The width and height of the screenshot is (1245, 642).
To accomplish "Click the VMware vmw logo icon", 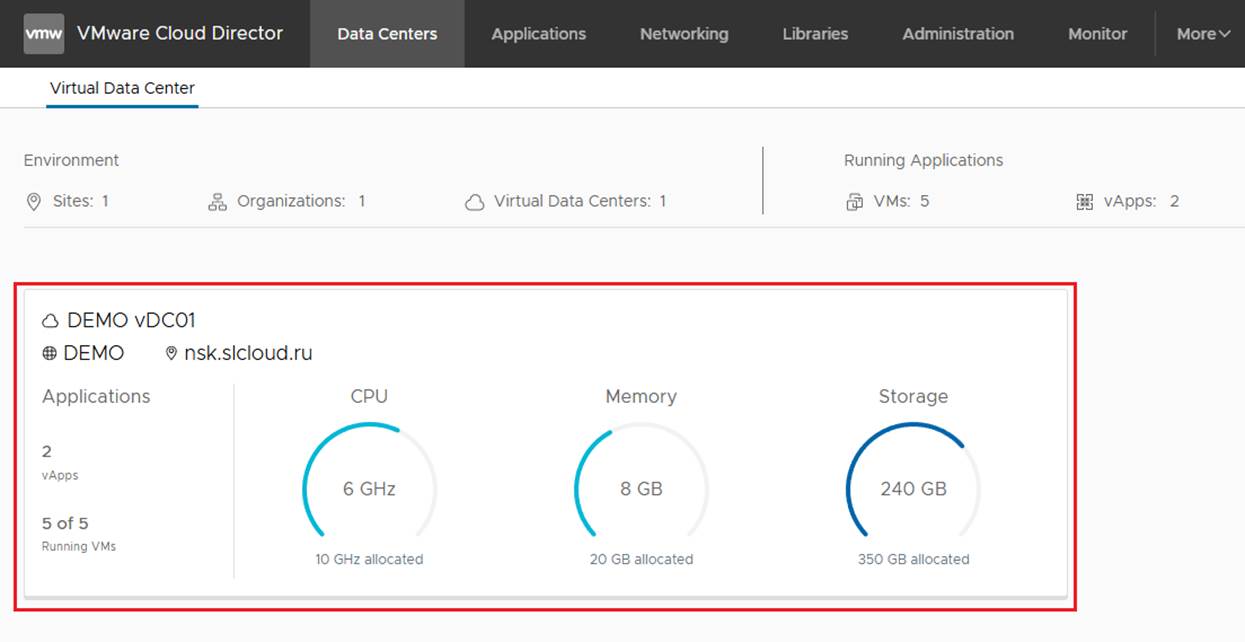I will click(43, 34).
